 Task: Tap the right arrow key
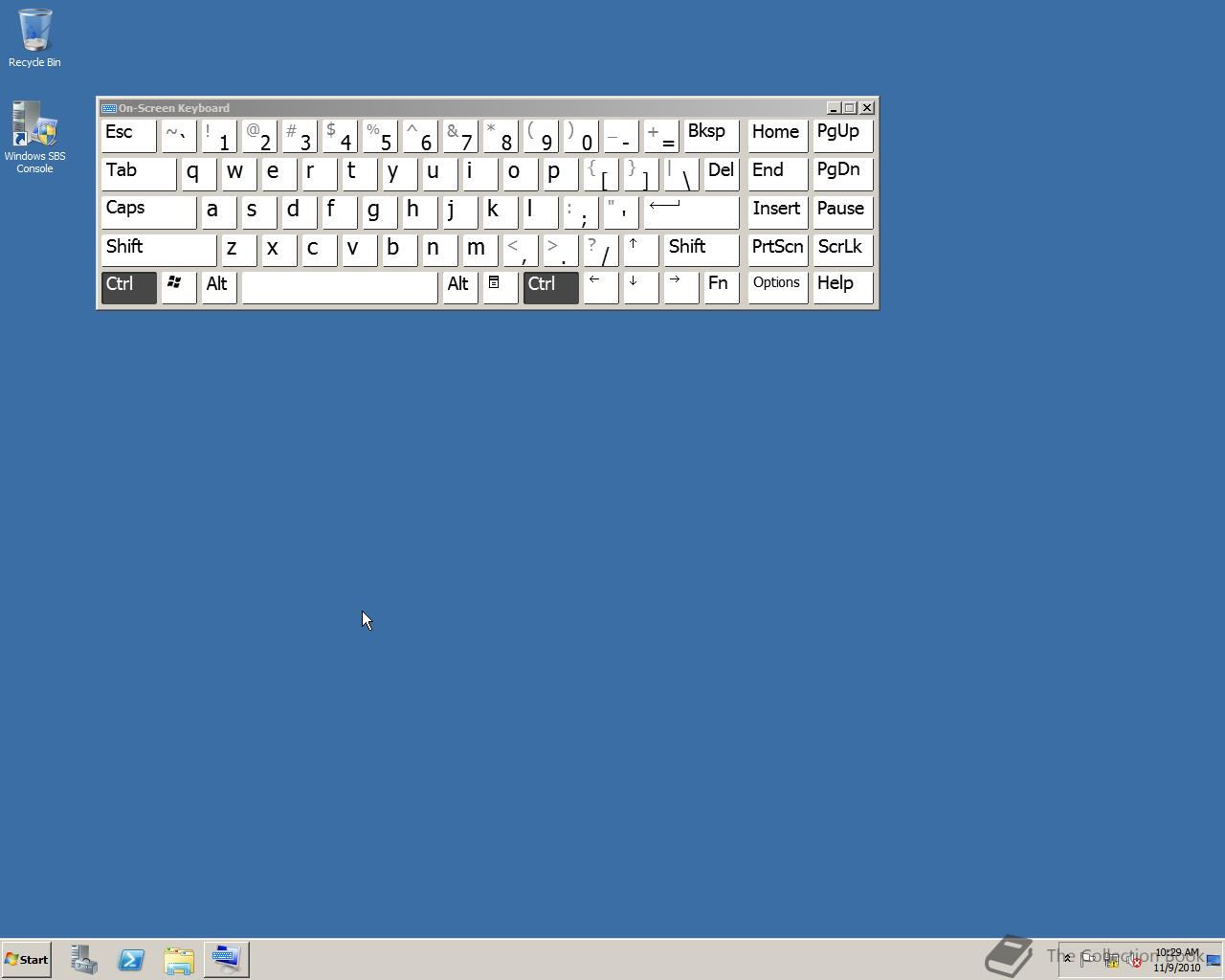680,286
